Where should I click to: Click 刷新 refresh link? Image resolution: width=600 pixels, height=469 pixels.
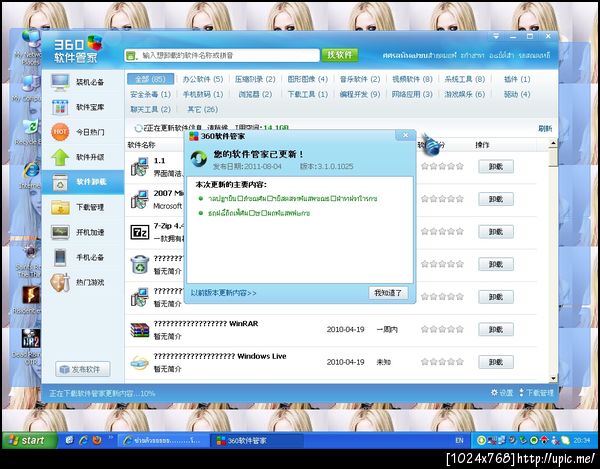(545, 129)
